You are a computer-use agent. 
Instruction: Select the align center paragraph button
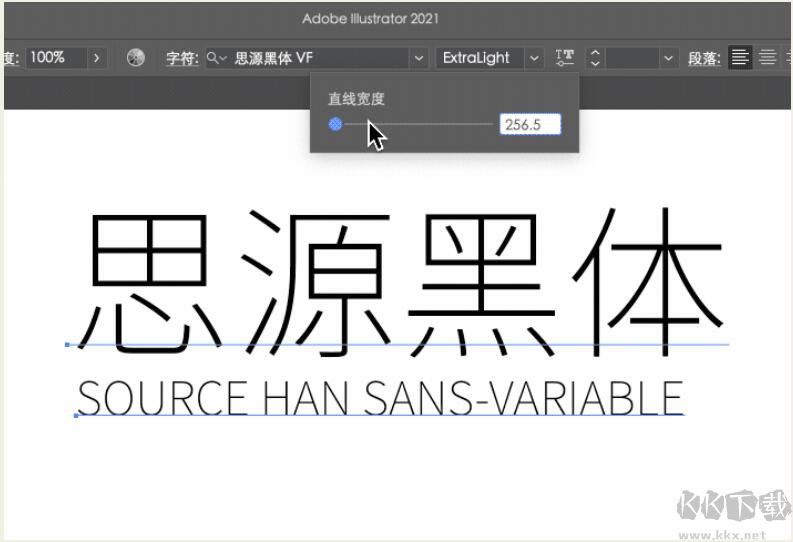tap(767, 58)
